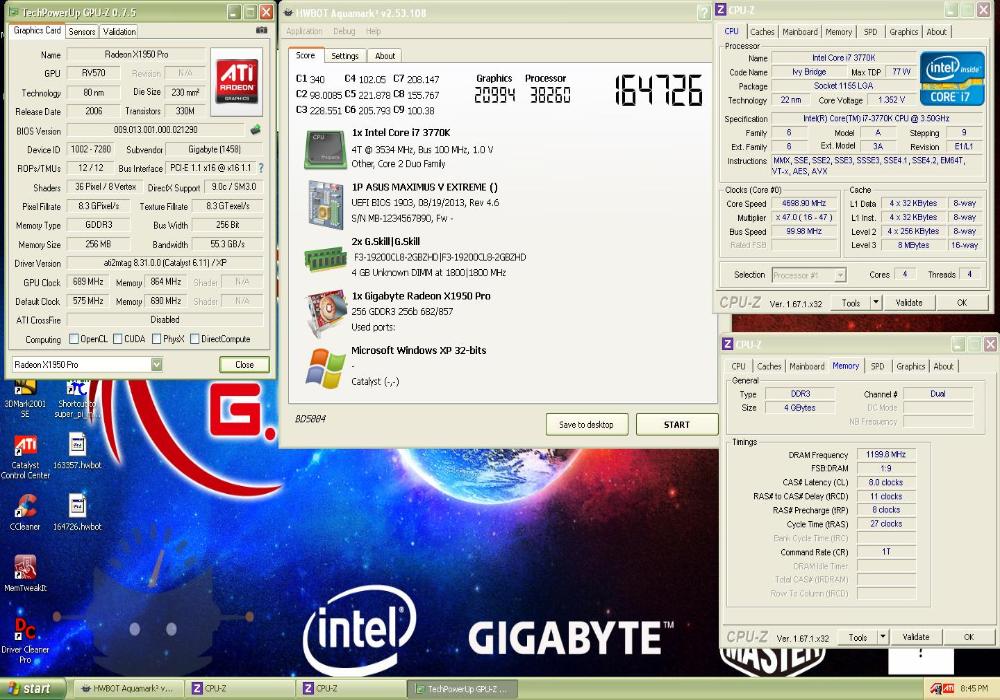Click the ATI Radeon logo in GPU-Z
1000x700 pixels.
click(237, 81)
